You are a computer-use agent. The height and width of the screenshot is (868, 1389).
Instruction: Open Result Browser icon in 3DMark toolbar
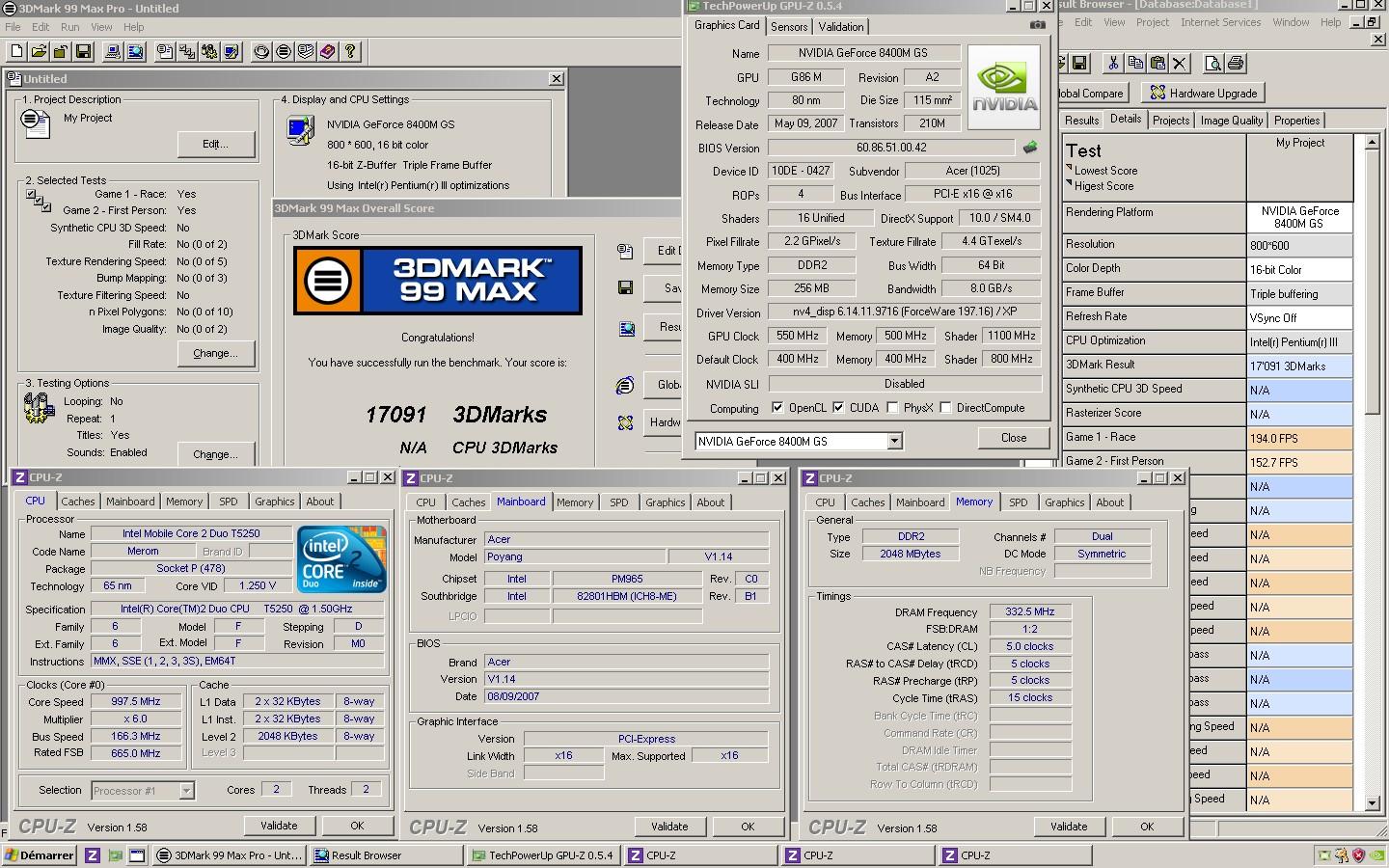135,51
